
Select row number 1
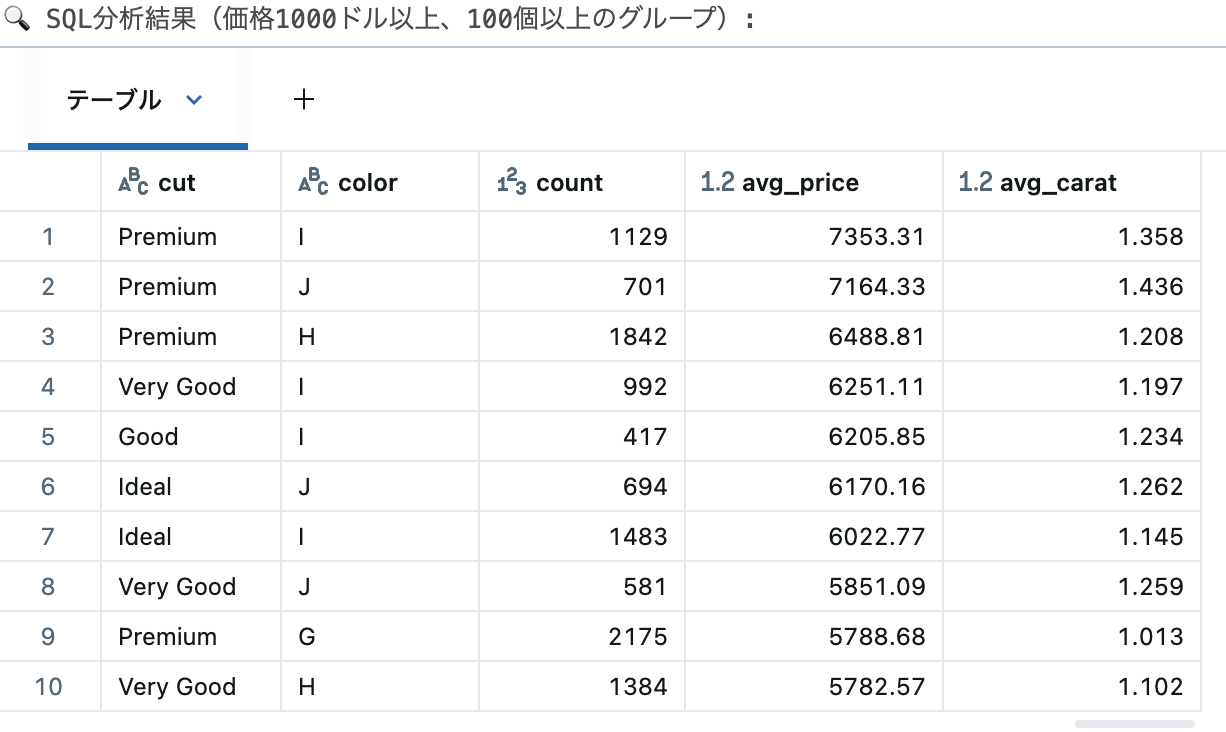(x=50, y=236)
